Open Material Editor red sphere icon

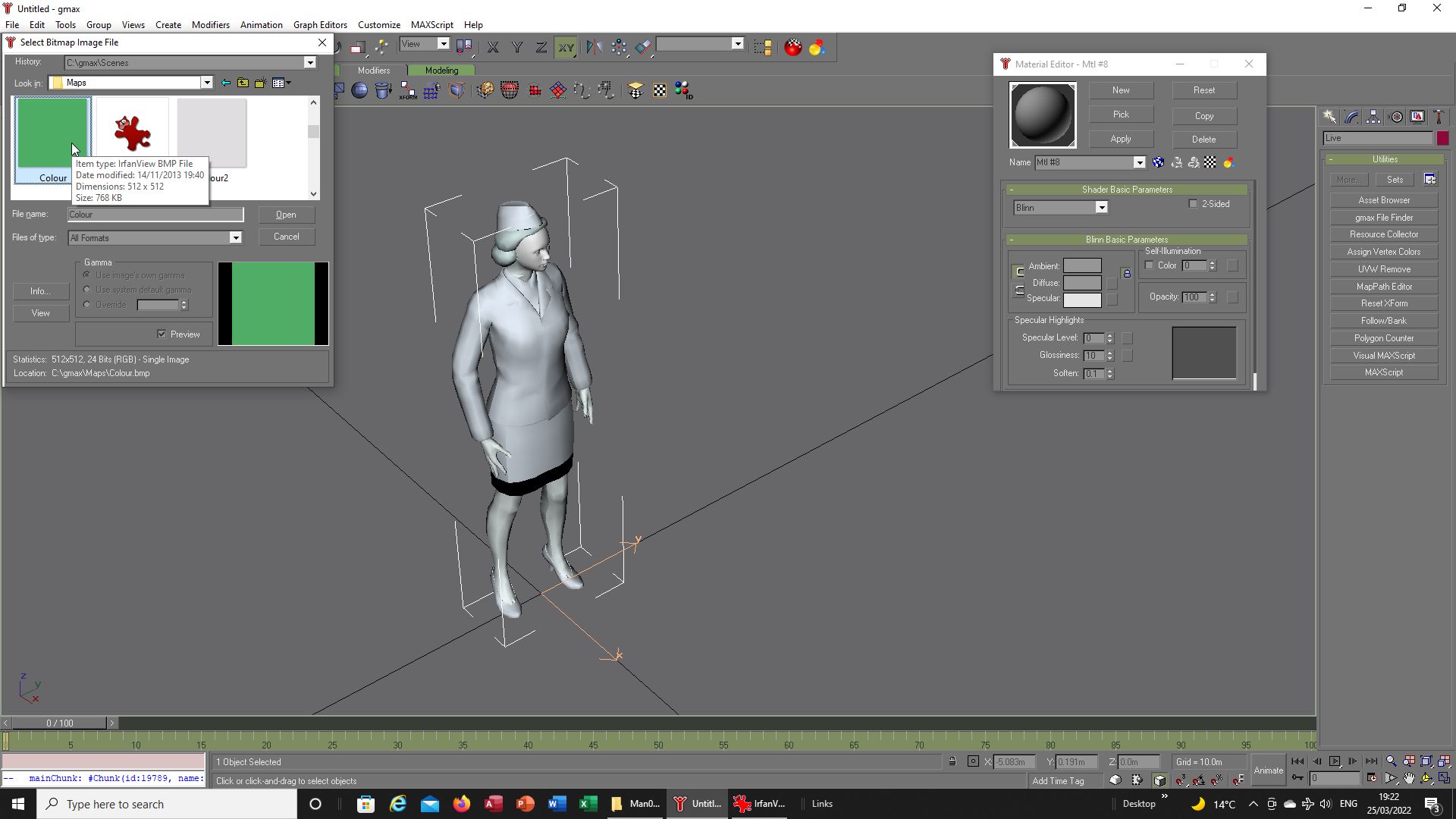click(x=792, y=47)
